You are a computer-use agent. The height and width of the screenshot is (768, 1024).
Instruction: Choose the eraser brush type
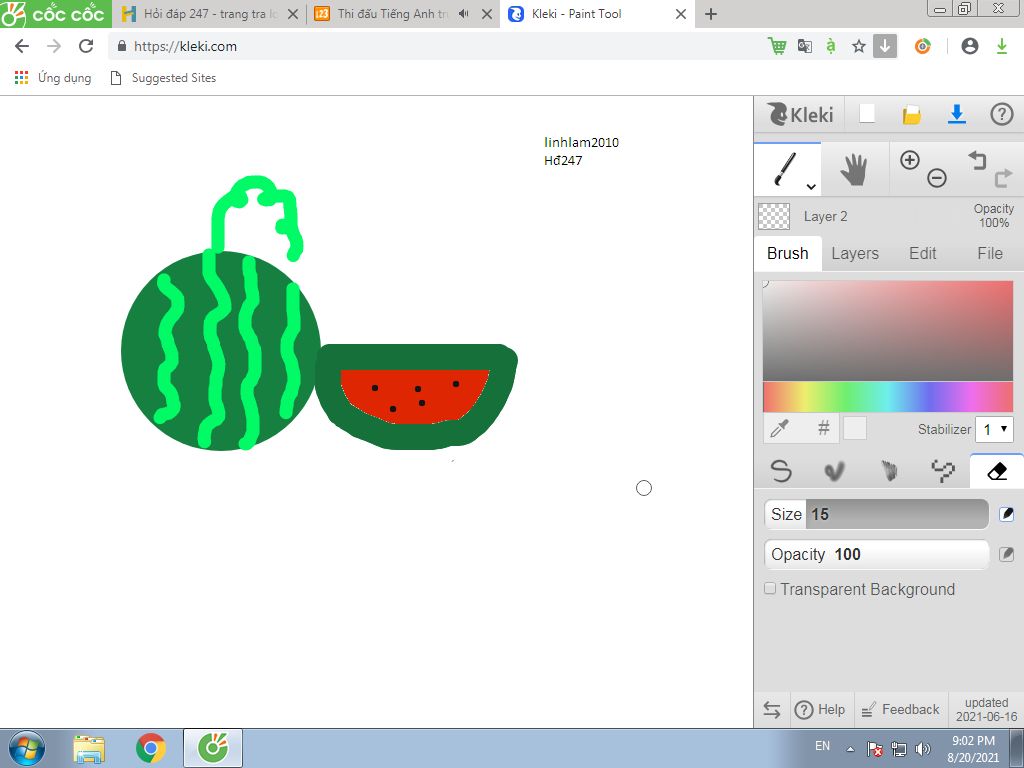pos(997,471)
